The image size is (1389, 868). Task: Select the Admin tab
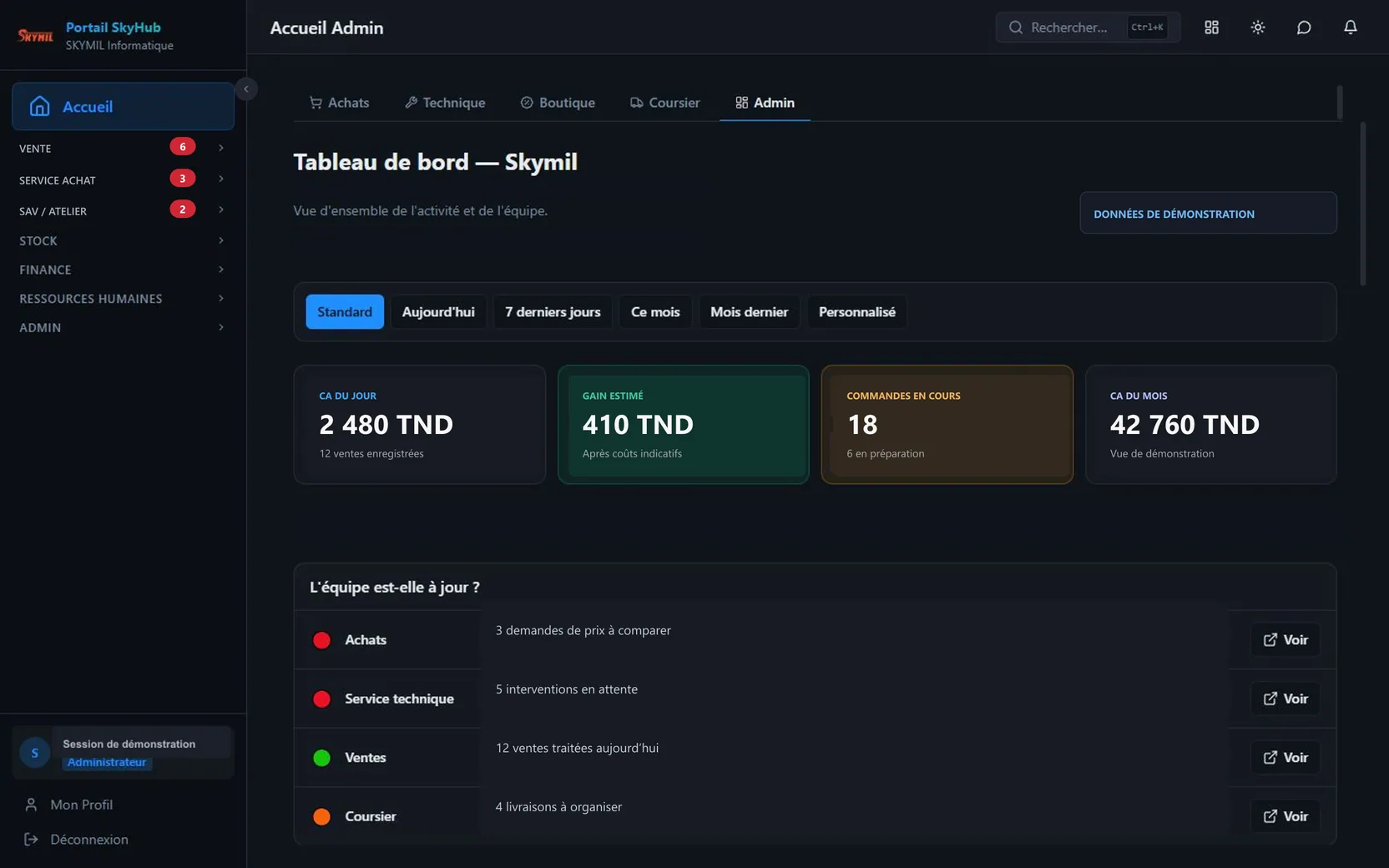point(765,103)
